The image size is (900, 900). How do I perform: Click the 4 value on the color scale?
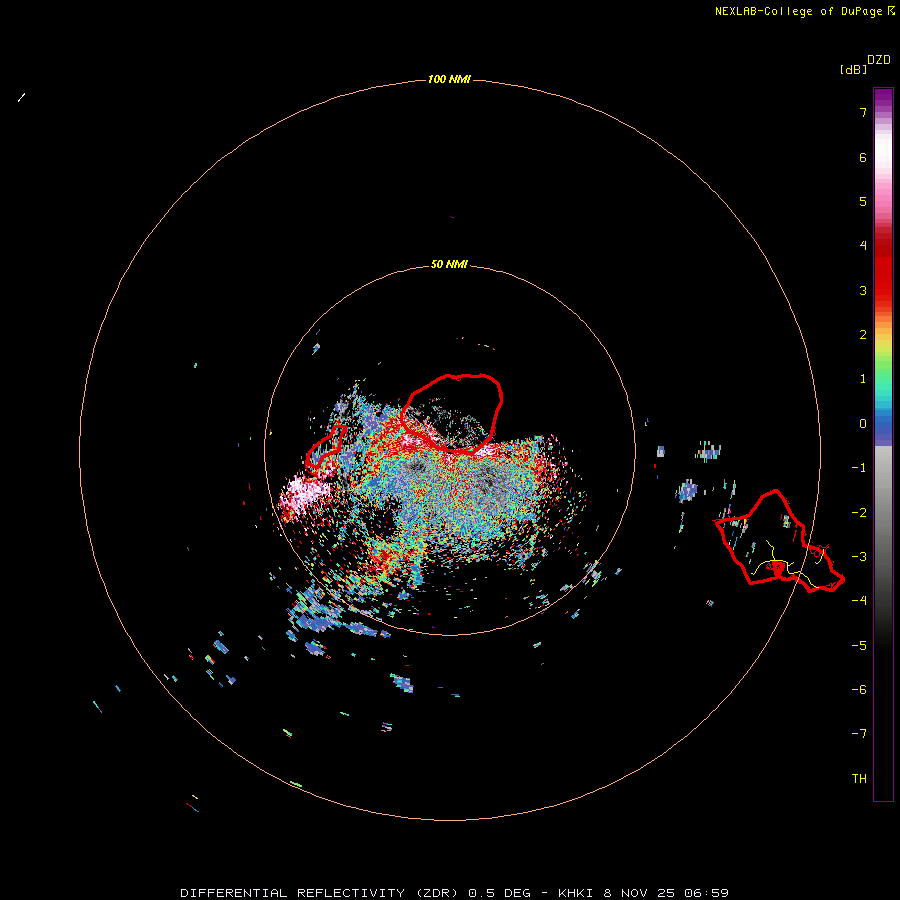[x=863, y=246]
